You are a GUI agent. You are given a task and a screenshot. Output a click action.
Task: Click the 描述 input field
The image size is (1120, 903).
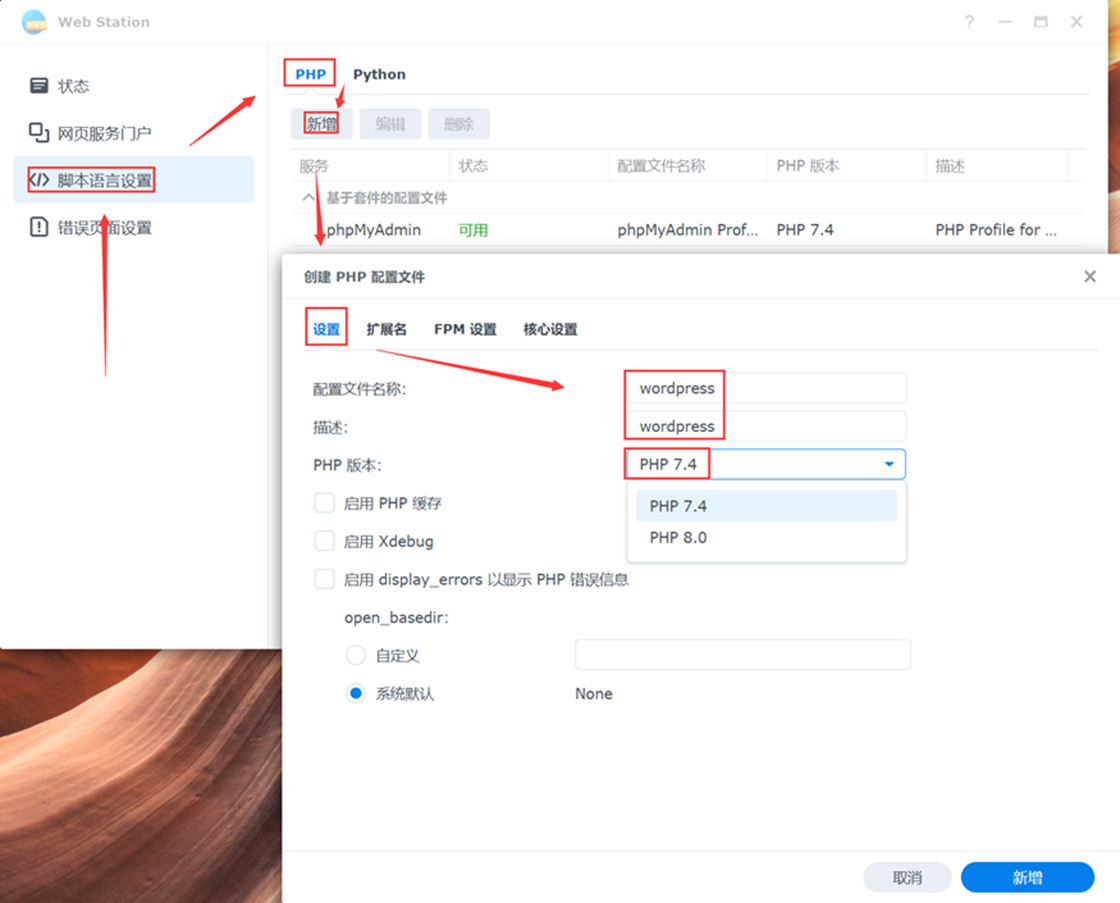(766, 426)
